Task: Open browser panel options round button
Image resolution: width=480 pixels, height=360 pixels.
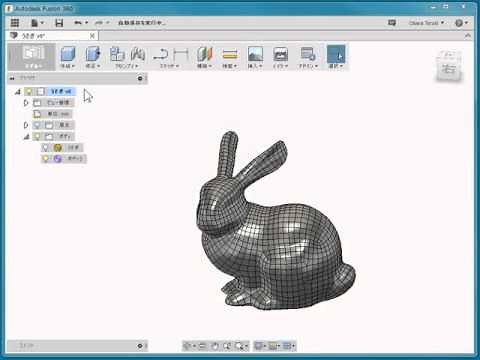Action: click(140, 78)
